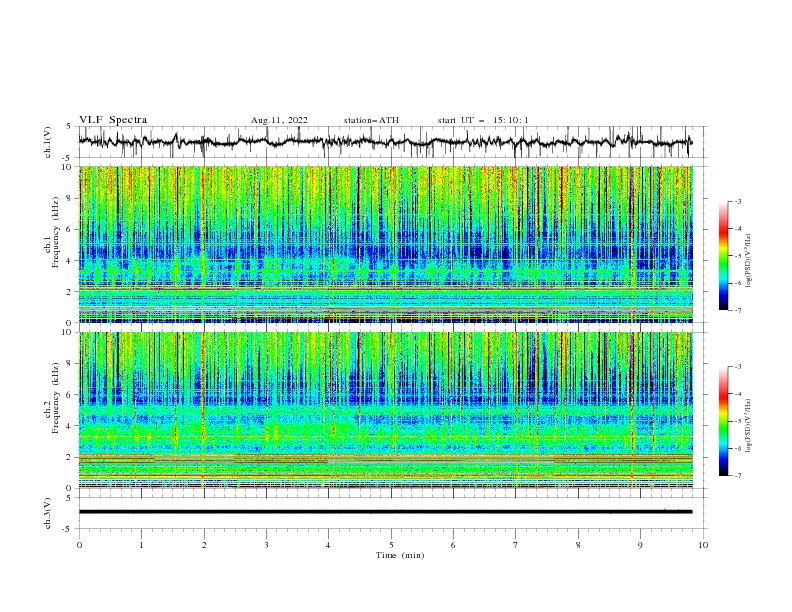Click the "4" kHz tick of ch.2 spectrogram

tap(70, 426)
